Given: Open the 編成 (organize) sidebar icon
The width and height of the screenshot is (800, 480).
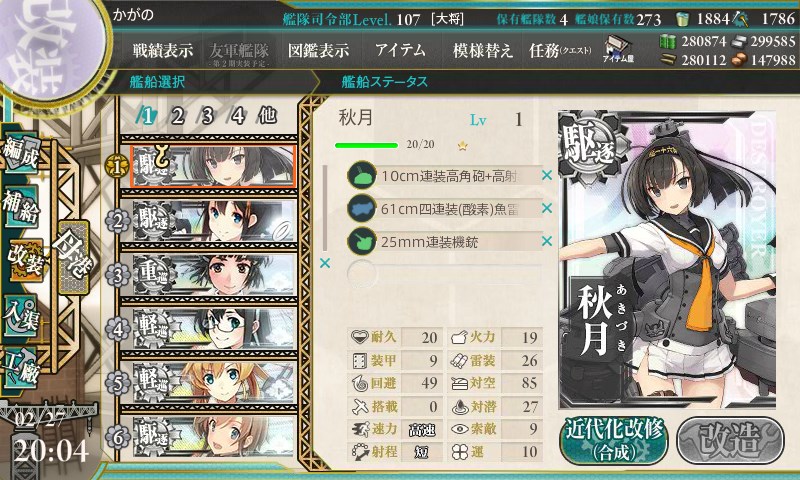Looking at the screenshot, I should pyautogui.click(x=21, y=154).
